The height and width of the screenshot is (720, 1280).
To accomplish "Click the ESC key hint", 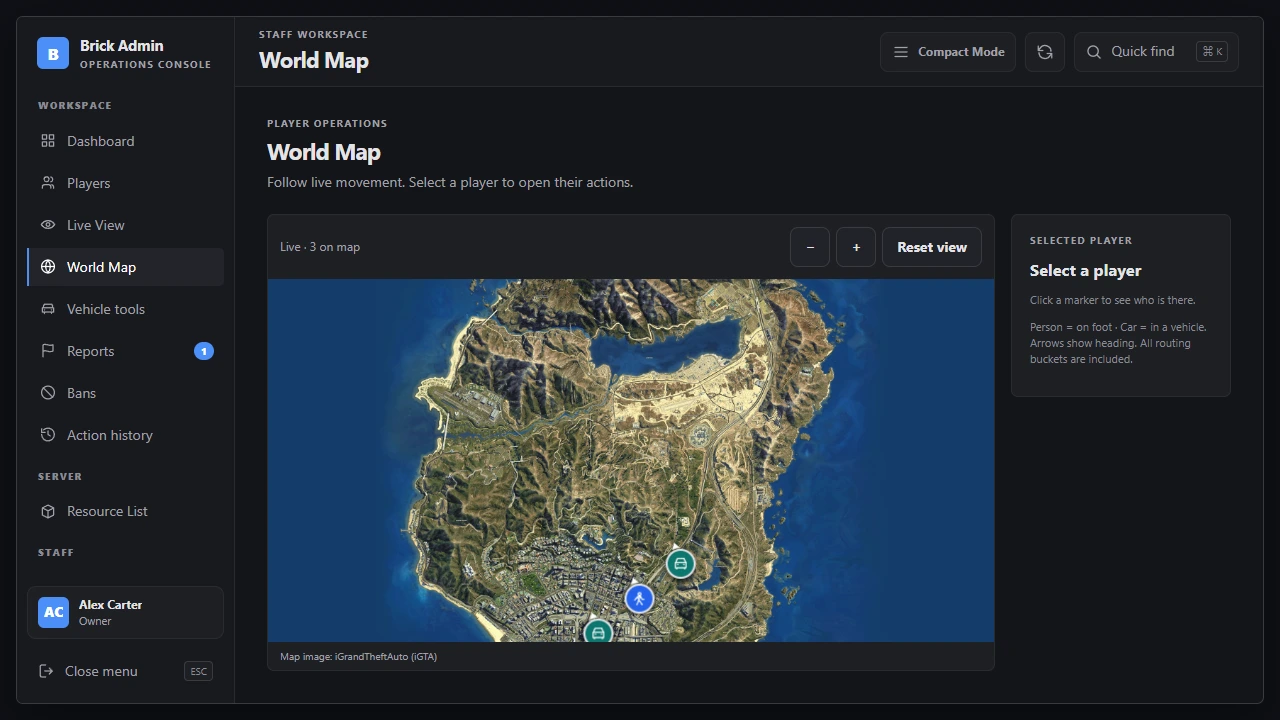I will tap(198, 671).
